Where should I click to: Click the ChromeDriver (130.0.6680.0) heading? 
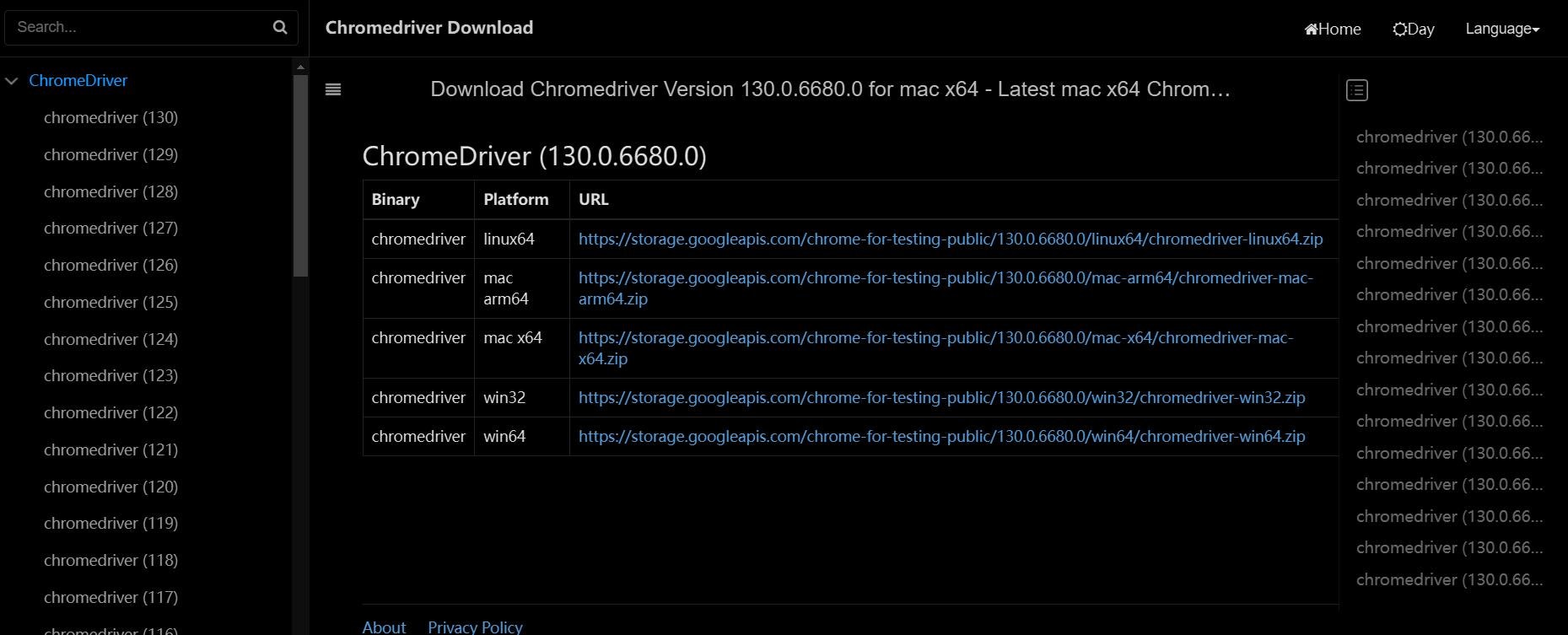tap(534, 156)
